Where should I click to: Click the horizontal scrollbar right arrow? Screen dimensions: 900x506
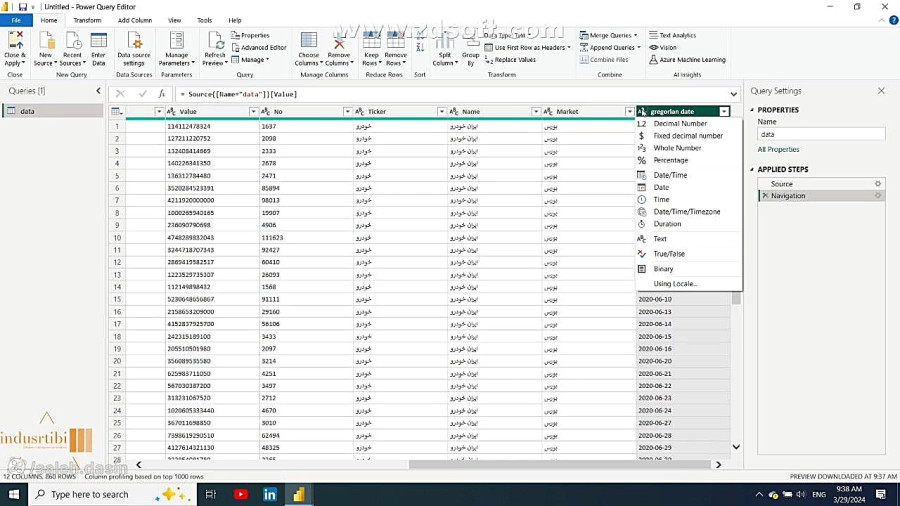(719, 465)
